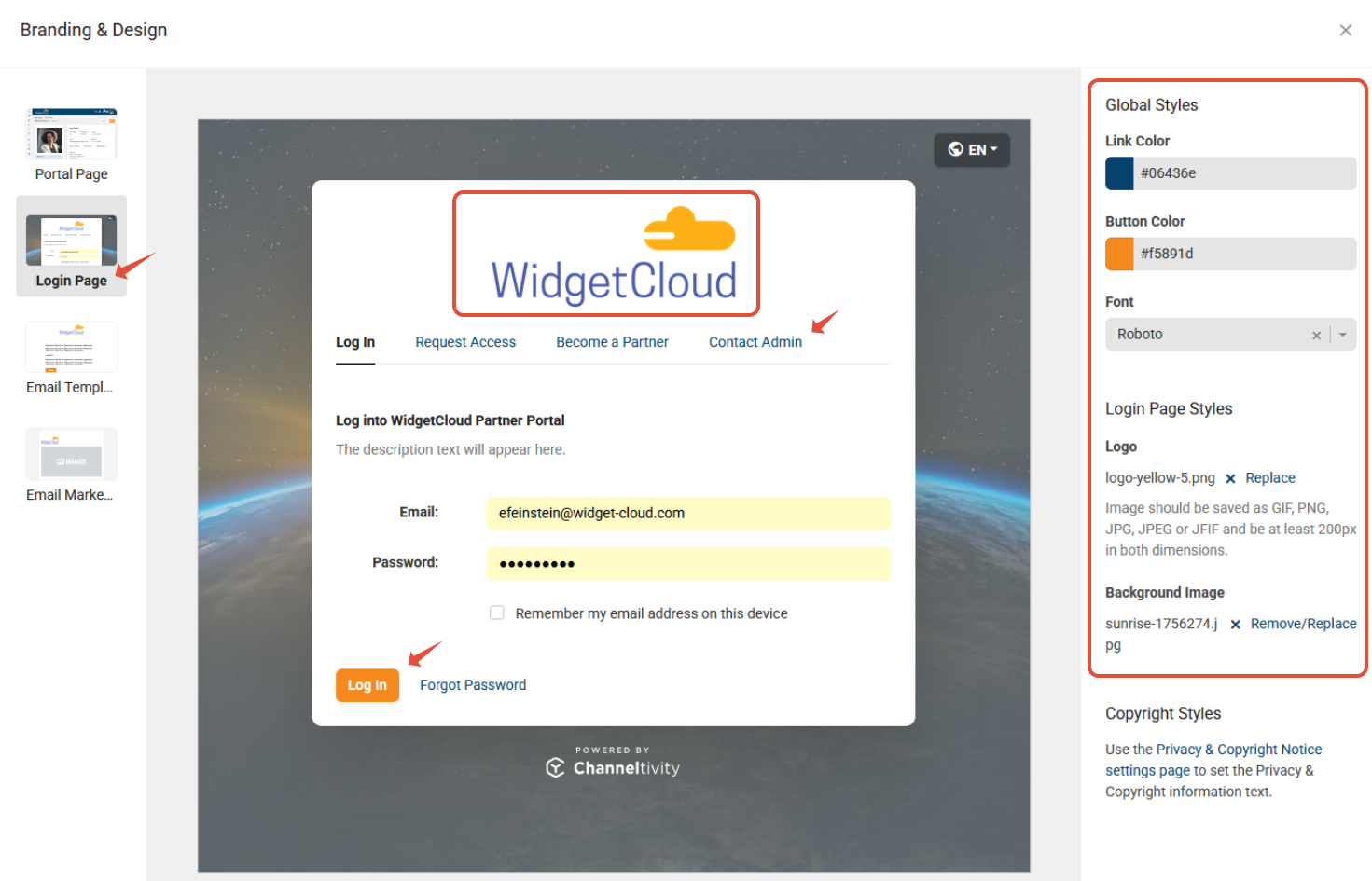Open the Link Color swatch
Image resolution: width=1372 pixels, height=881 pixels.
[x=1119, y=173]
